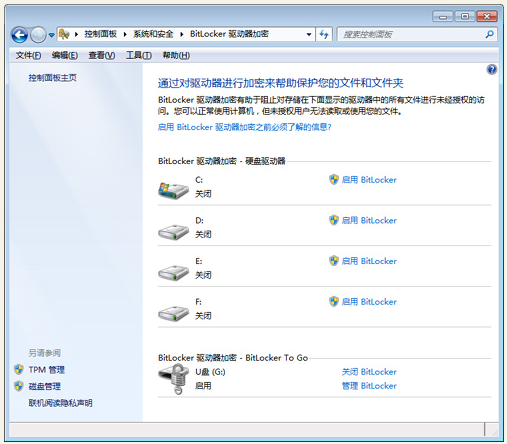507x444 pixels.
Task: Navigate to 控制面板 in breadcrumb
Action: [100, 34]
